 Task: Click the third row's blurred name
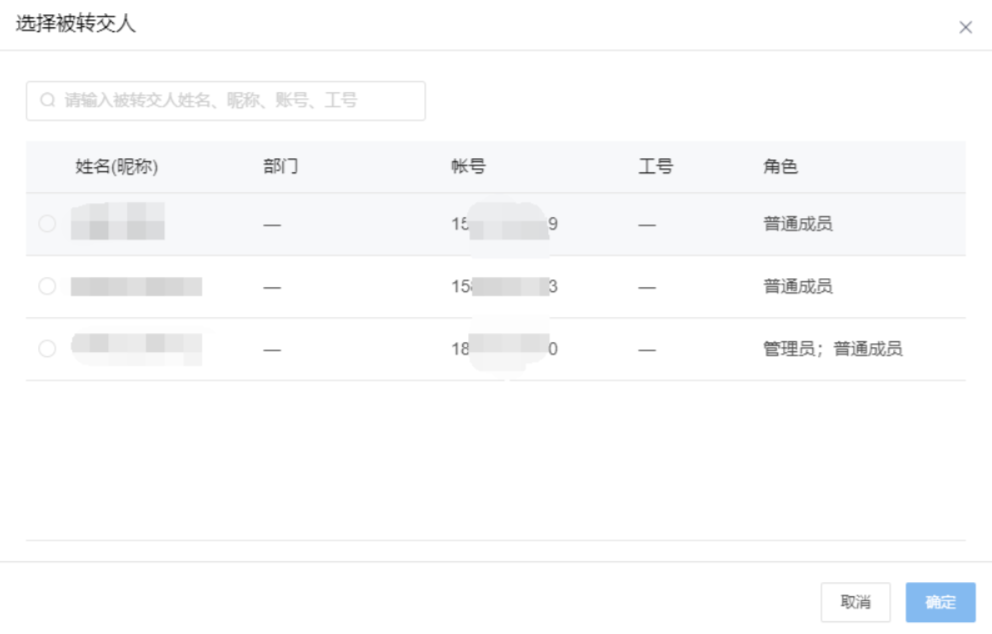(x=136, y=348)
